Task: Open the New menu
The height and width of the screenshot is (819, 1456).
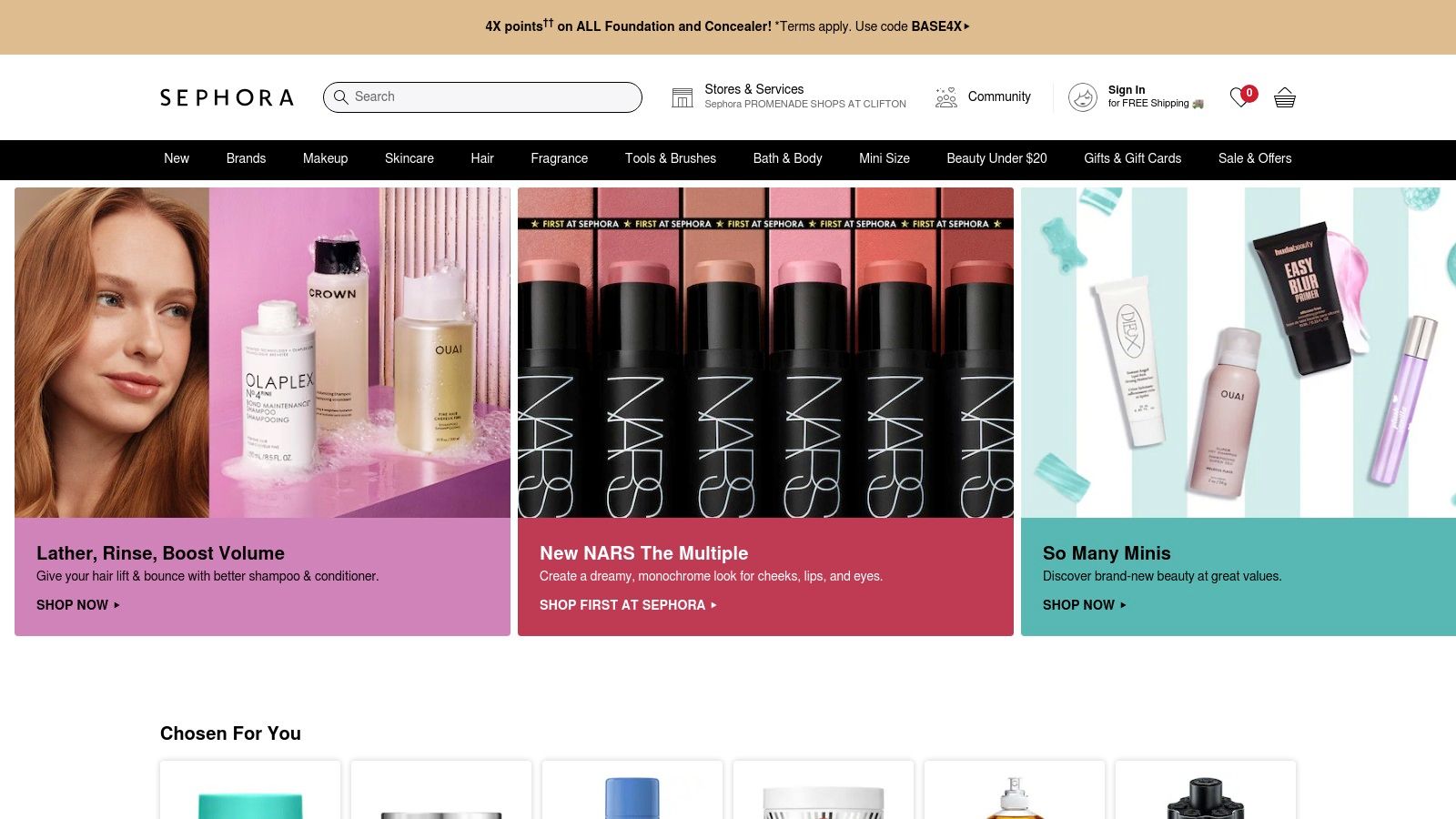Action: coord(177,158)
